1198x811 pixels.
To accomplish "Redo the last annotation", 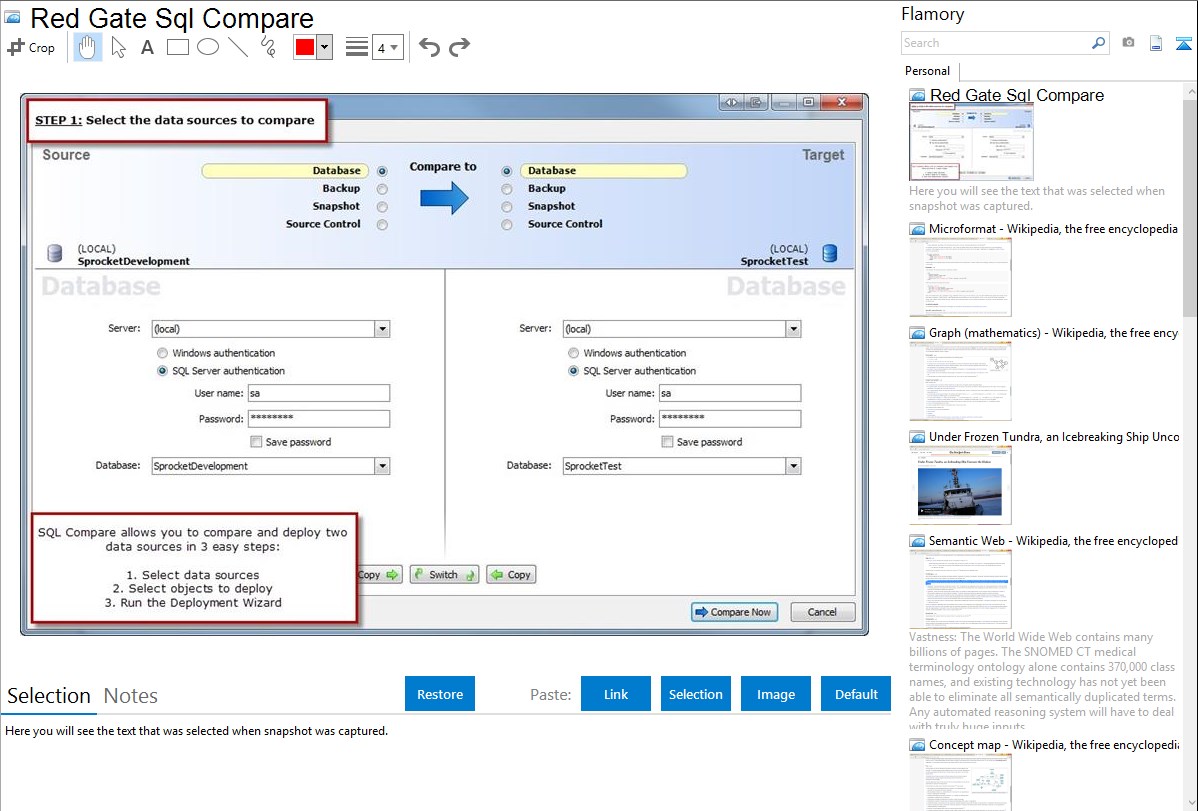I will pos(459,47).
